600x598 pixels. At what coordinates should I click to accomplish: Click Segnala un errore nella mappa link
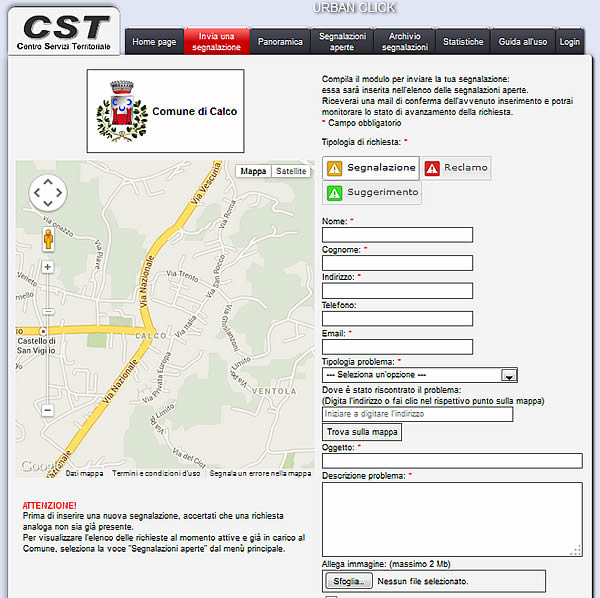[260, 474]
